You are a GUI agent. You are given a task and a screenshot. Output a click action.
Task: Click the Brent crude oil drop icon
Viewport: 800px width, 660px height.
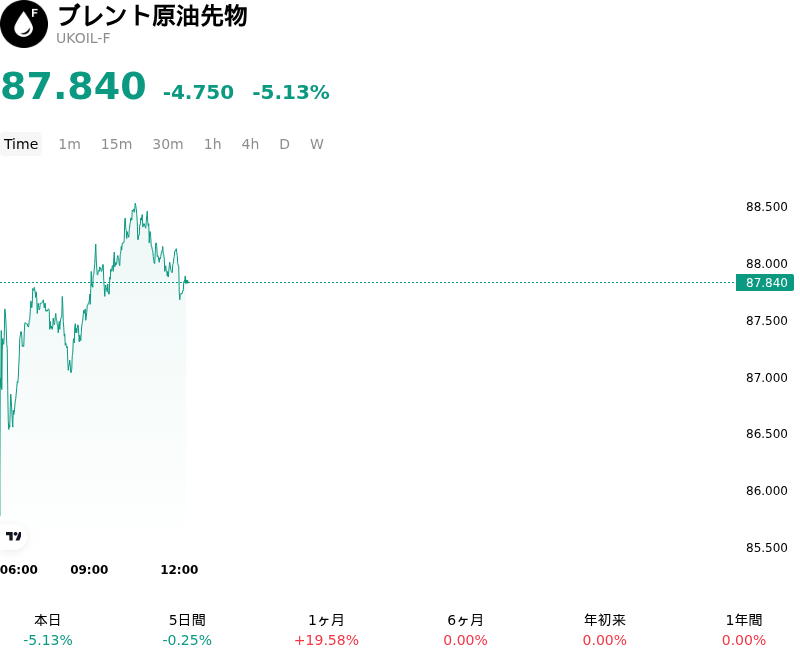[x=24, y=24]
